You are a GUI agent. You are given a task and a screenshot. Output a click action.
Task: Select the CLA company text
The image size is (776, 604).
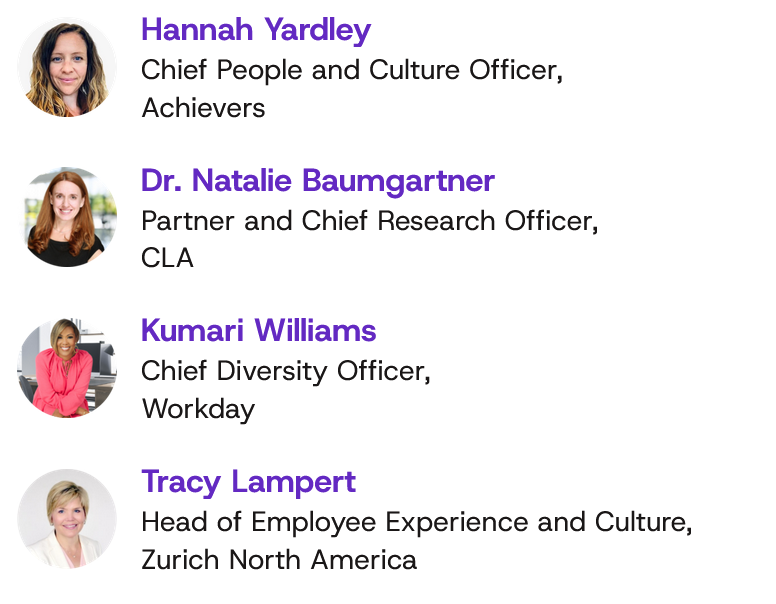coord(167,258)
